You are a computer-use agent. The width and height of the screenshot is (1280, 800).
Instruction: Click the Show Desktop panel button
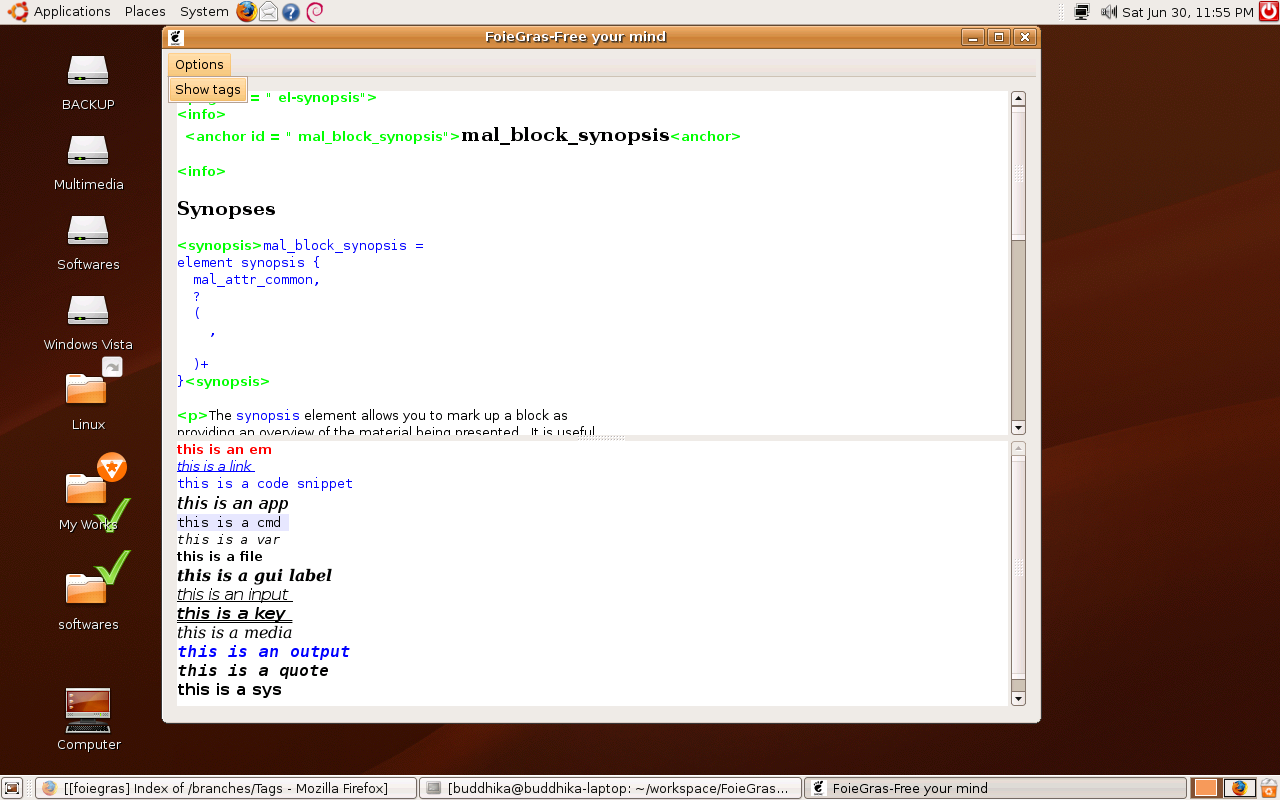tap(12, 788)
